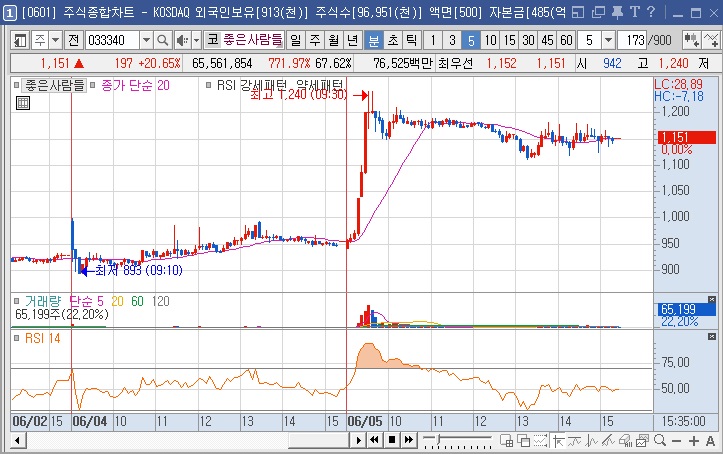Image resolution: width=723 pixels, height=454 pixels.
Task: Click the highlighted 5-minute interval button
Action: coord(471,41)
